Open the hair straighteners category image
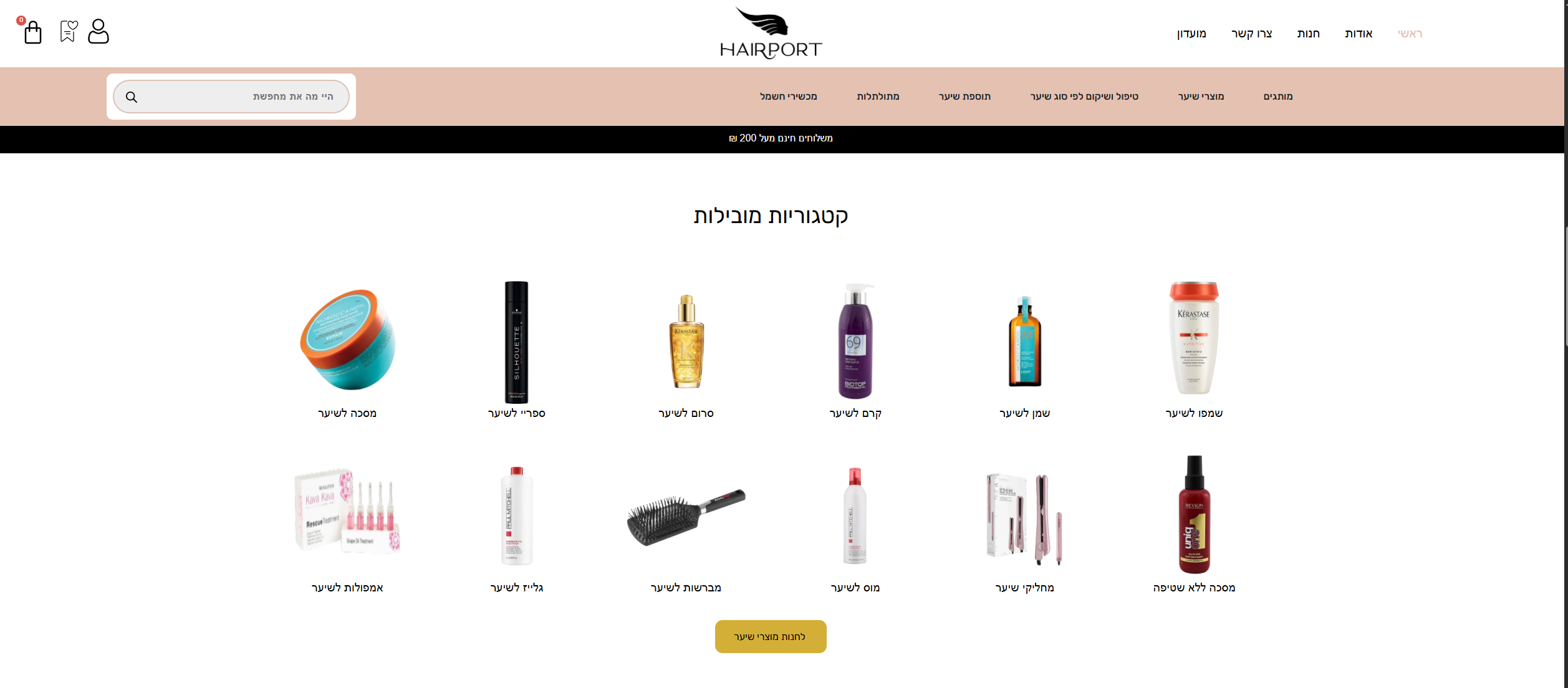This screenshot has width=1568, height=688. (1024, 518)
